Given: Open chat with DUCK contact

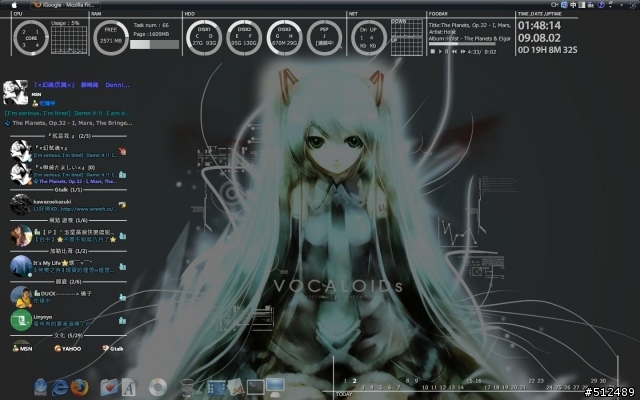Looking at the screenshot, I should pos(69,297).
